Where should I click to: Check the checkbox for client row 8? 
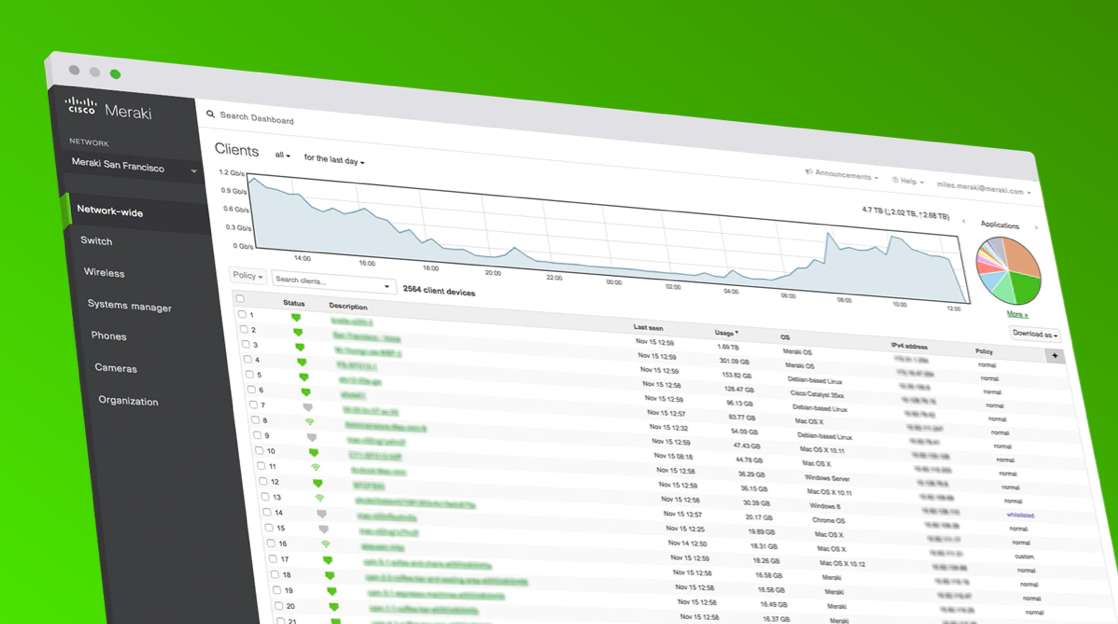point(255,419)
